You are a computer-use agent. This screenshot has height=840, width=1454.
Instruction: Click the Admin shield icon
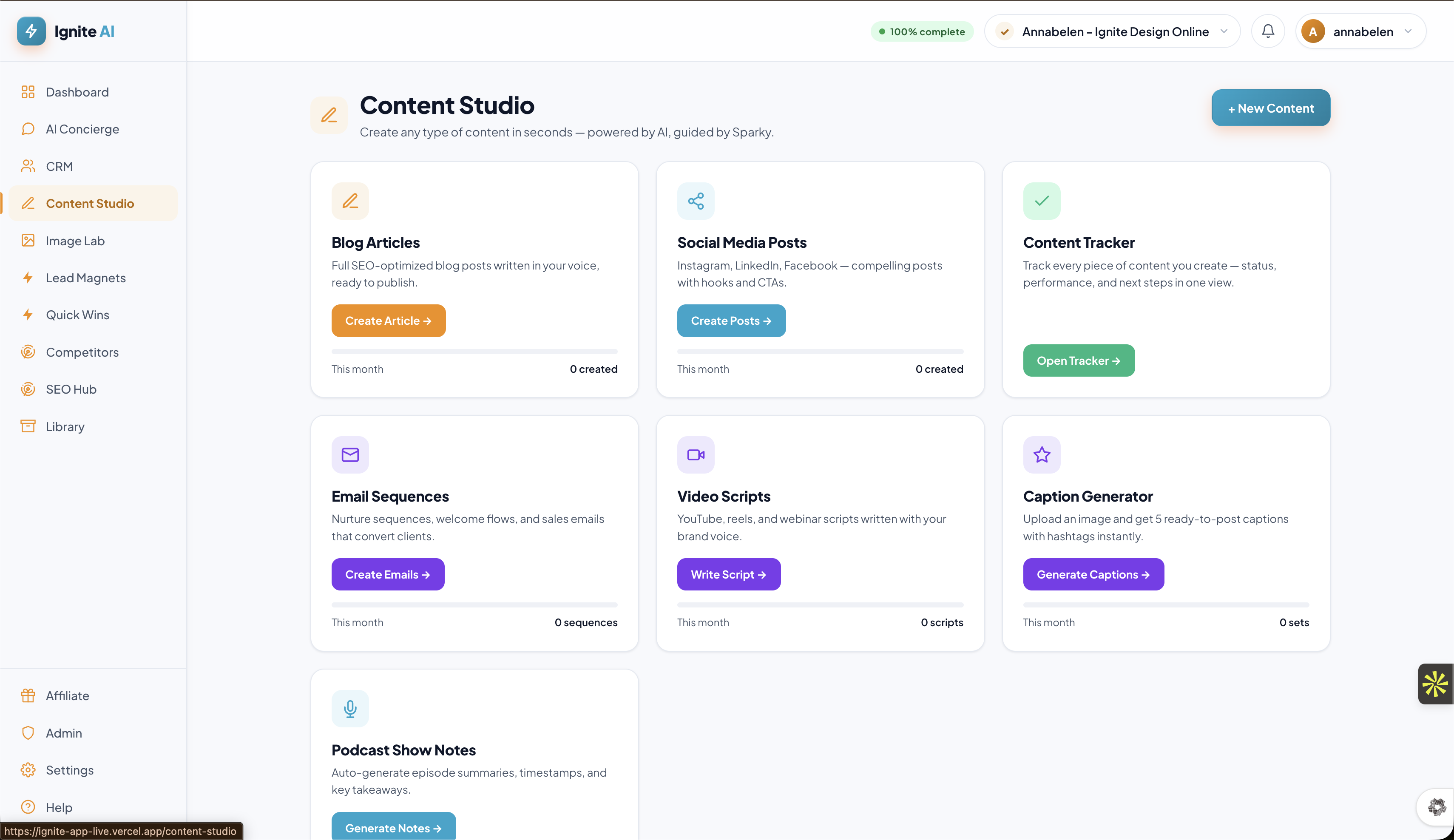point(28,733)
